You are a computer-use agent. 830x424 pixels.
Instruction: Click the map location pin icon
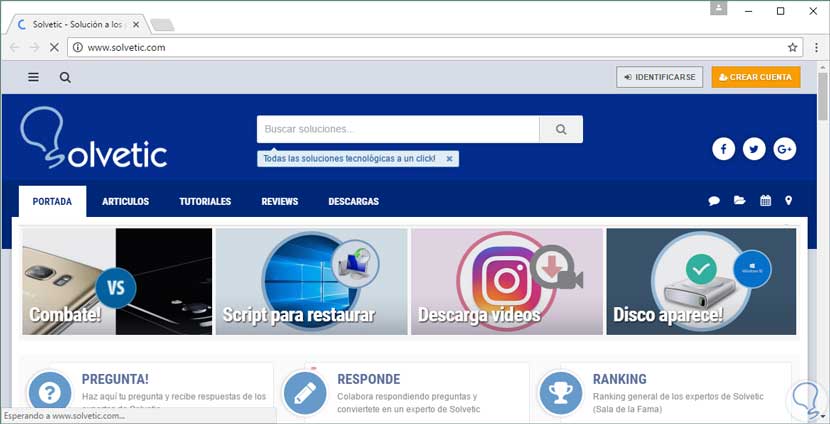[789, 200]
